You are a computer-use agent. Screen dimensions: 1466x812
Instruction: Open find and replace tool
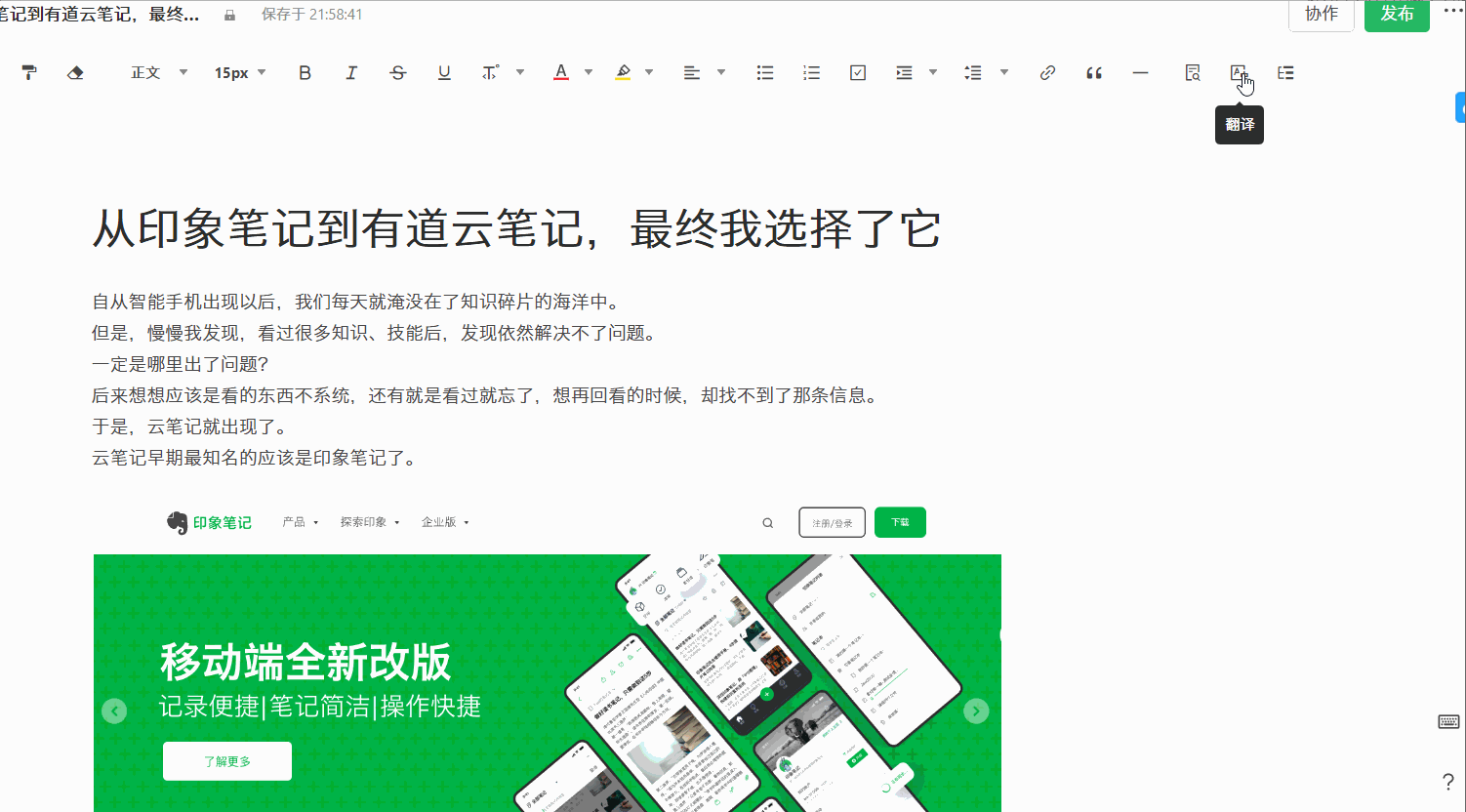coord(1192,72)
